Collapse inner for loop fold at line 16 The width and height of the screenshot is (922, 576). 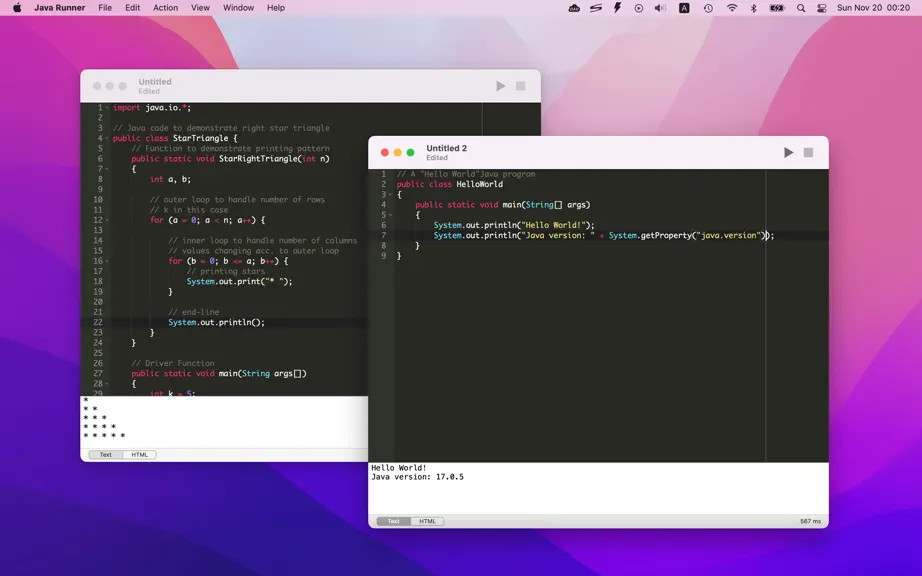tap(106, 261)
